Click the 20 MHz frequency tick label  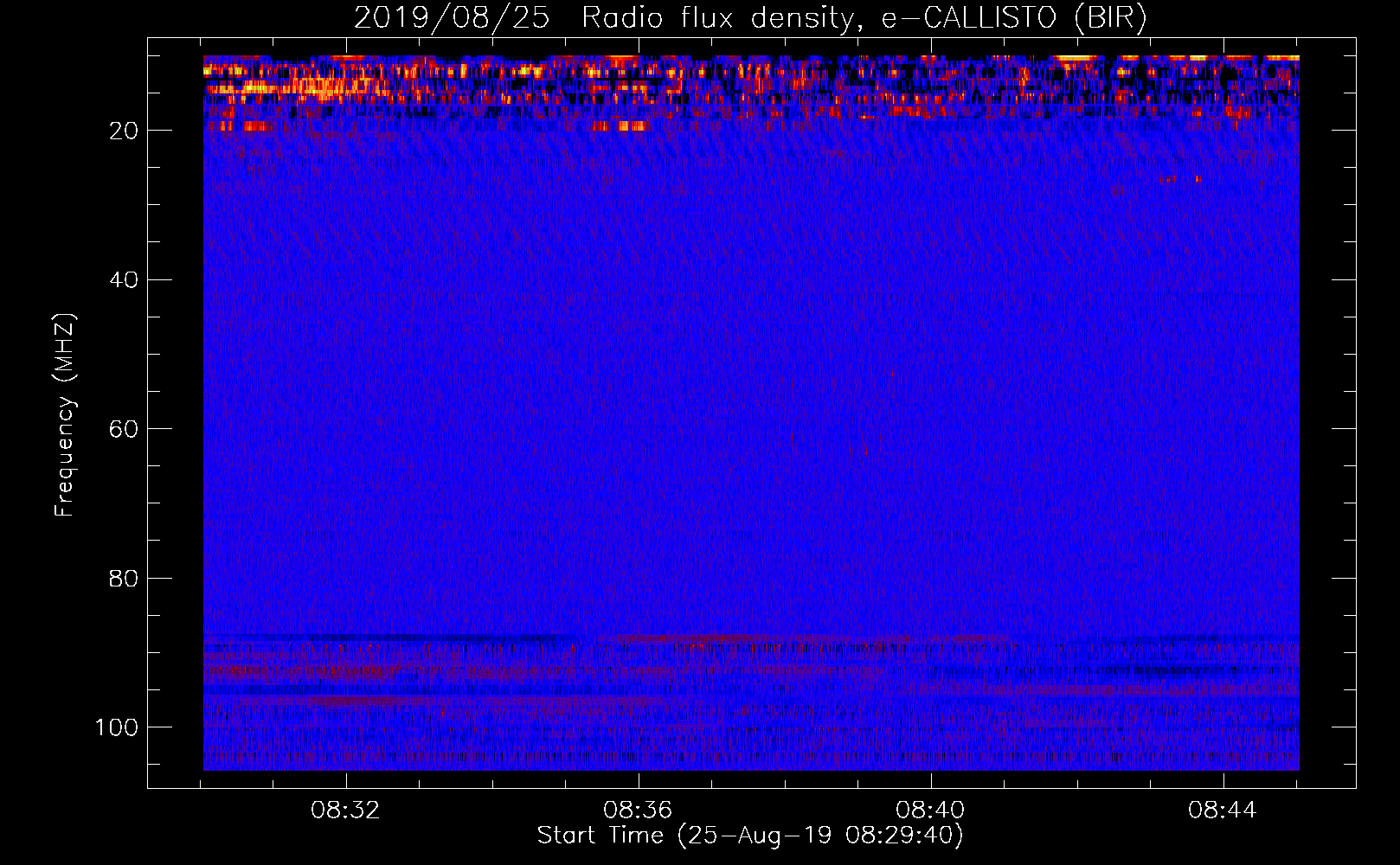[124, 131]
